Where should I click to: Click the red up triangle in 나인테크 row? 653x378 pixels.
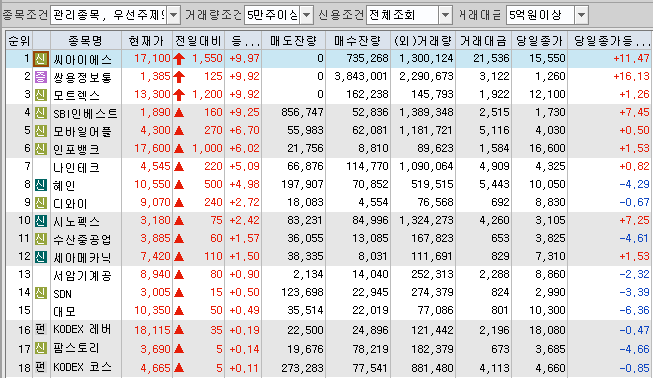pos(179,167)
